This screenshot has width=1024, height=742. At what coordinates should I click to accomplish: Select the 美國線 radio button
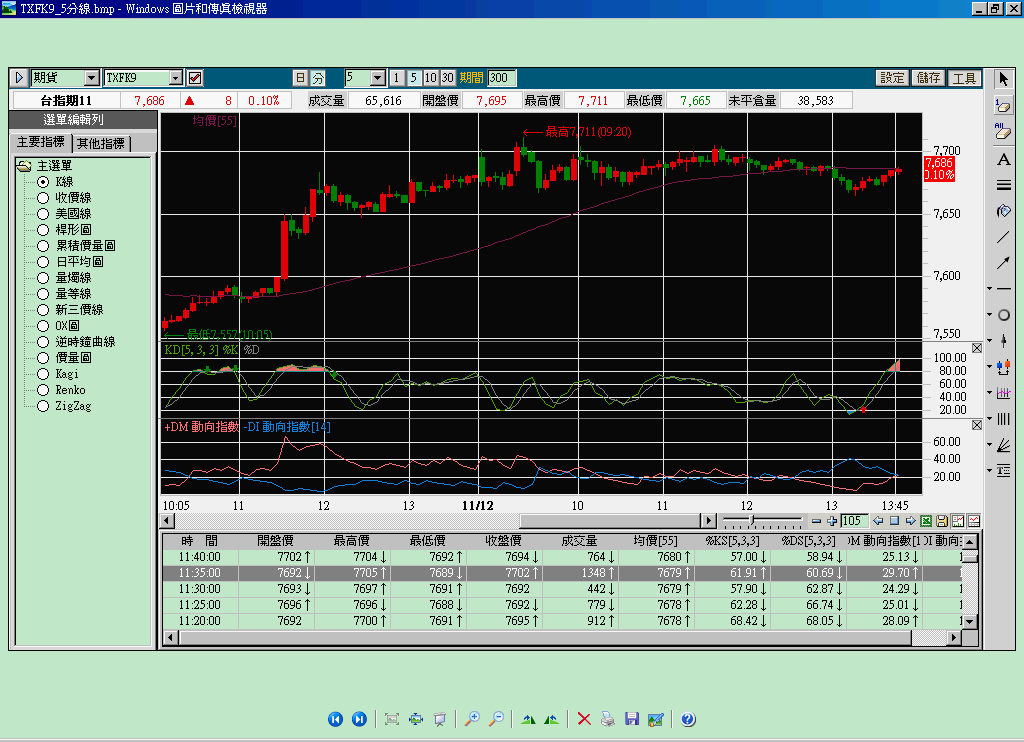43,214
